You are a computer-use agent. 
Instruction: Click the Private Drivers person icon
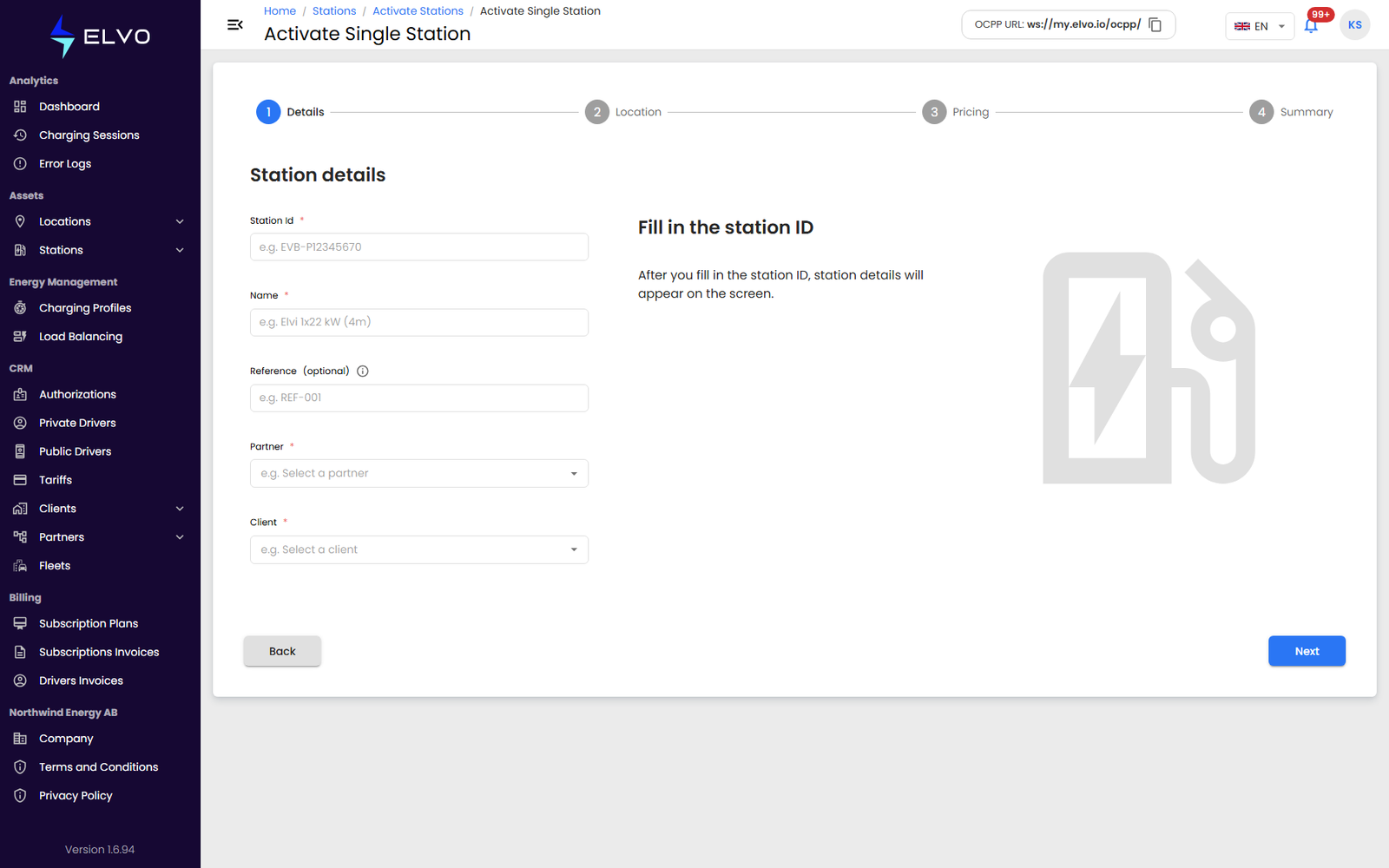20,423
